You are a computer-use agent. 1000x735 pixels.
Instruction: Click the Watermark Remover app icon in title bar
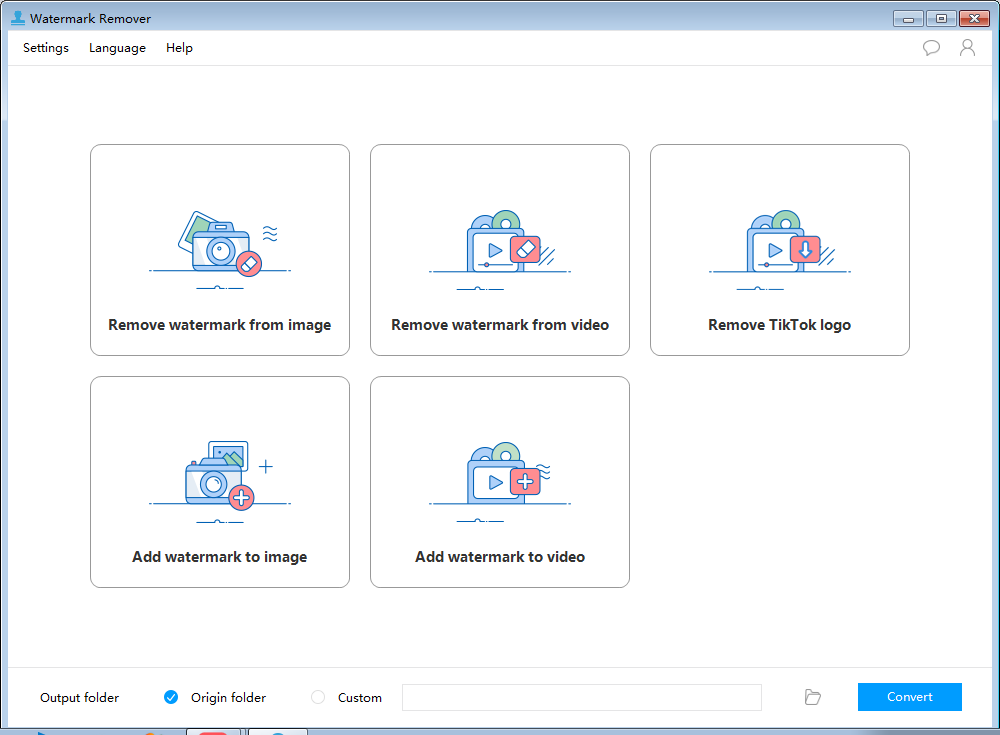(x=18, y=19)
